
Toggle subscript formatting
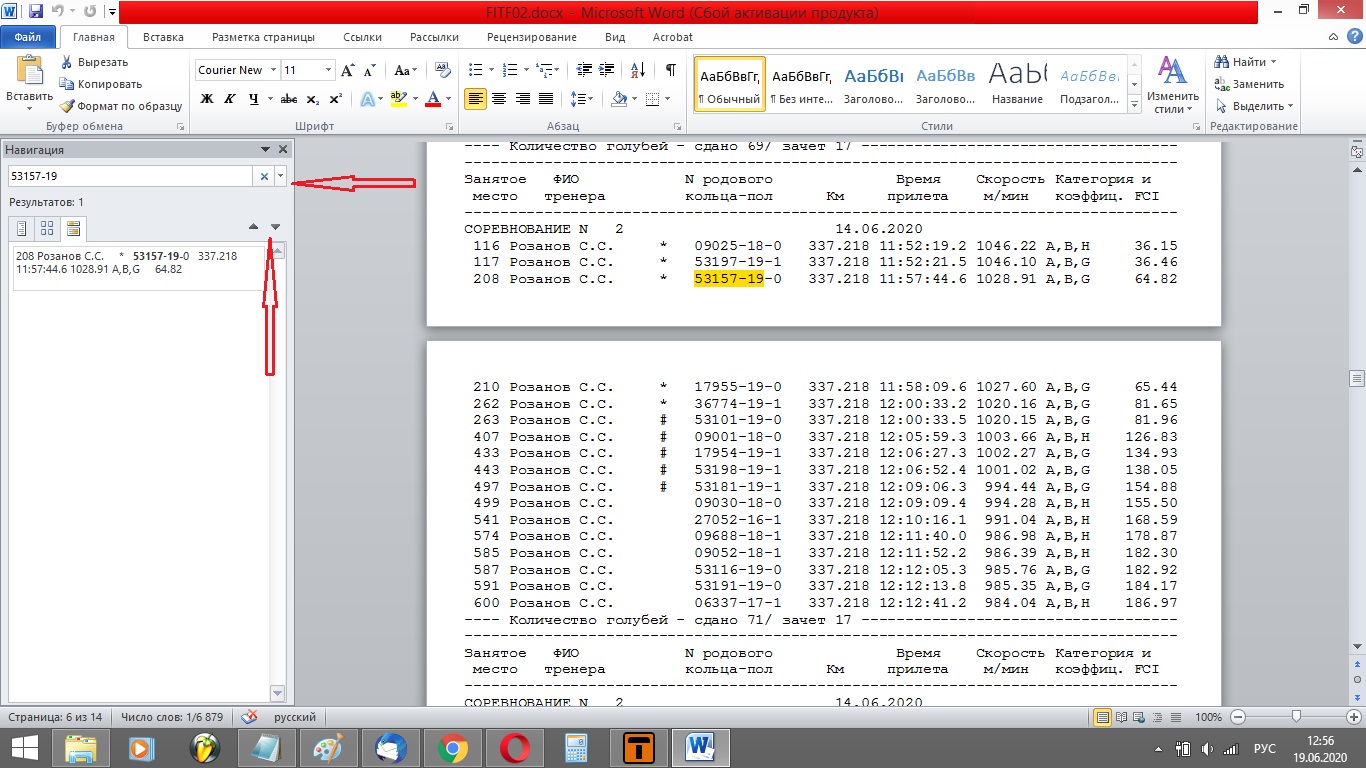[313, 99]
